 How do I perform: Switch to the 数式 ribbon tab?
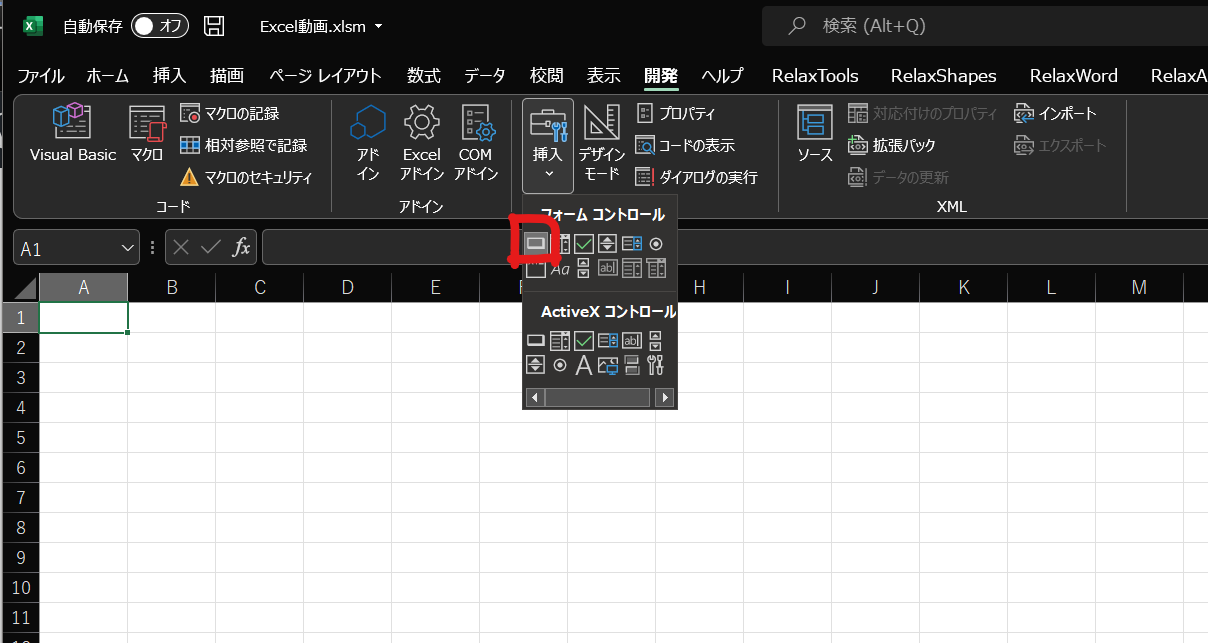coord(424,76)
